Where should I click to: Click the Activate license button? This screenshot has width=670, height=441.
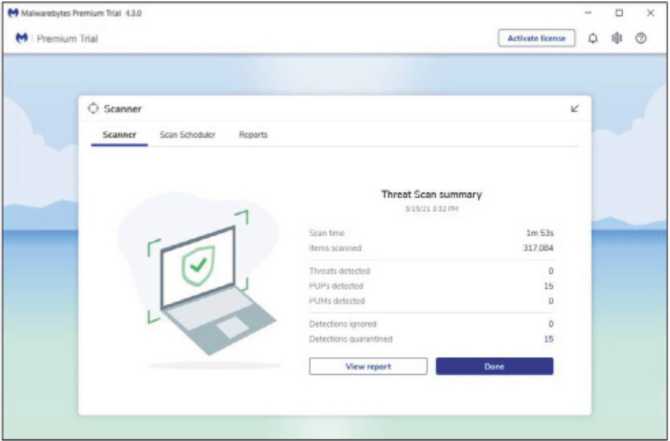click(536, 38)
